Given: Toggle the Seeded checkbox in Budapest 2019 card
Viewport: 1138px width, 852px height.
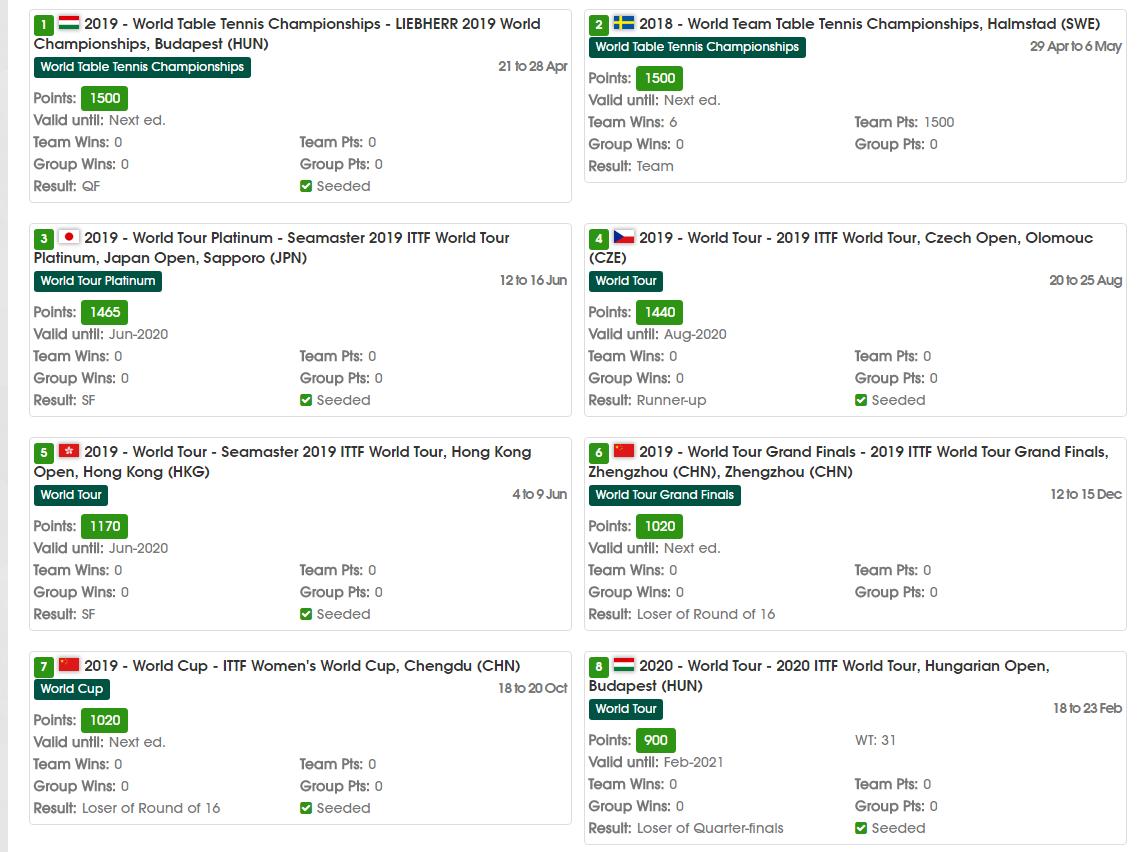Looking at the screenshot, I should (x=306, y=186).
